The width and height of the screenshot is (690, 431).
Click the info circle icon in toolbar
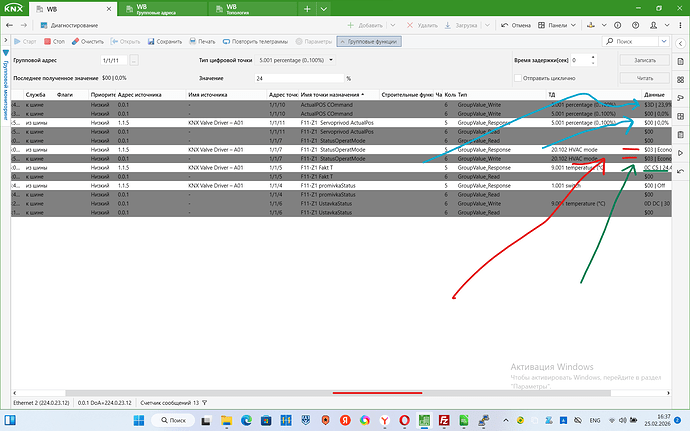[617, 25]
